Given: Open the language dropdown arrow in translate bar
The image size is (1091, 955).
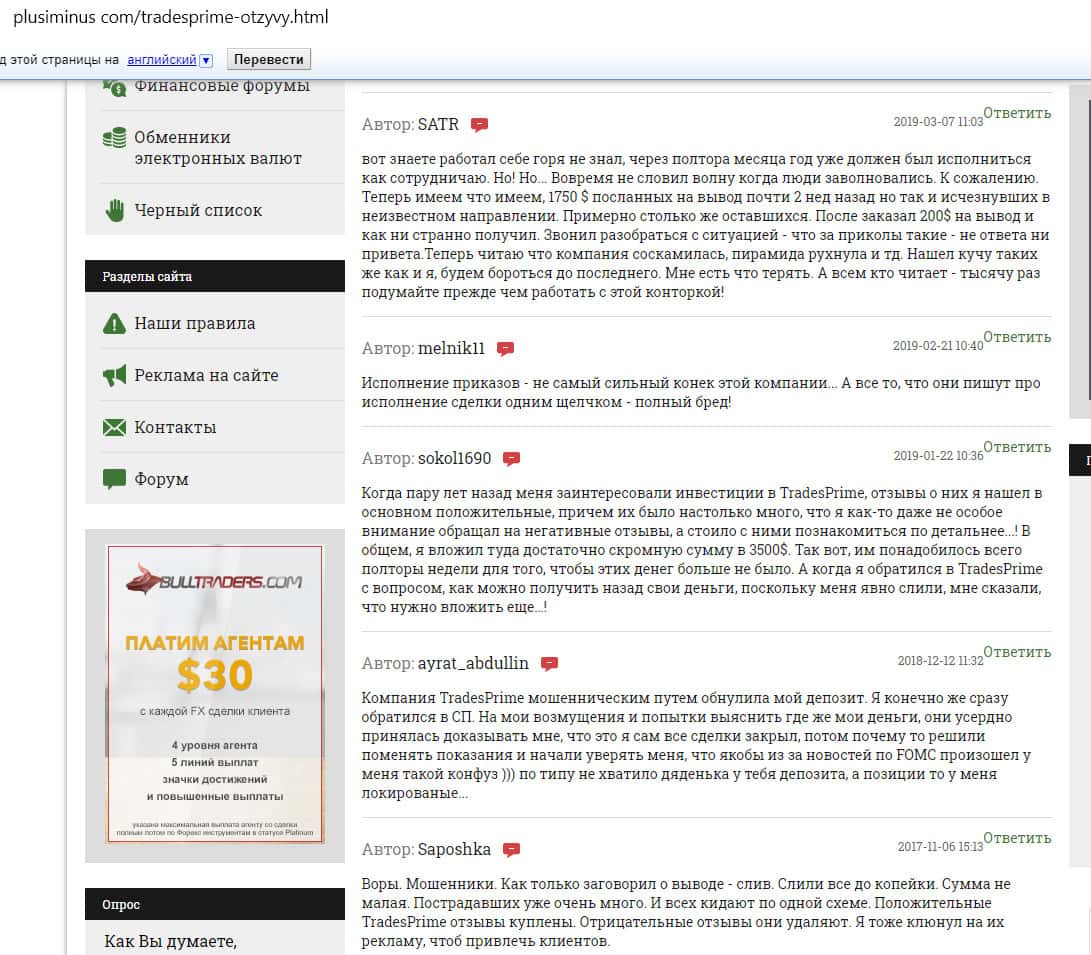Looking at the screenshot, I should [206, 61].
